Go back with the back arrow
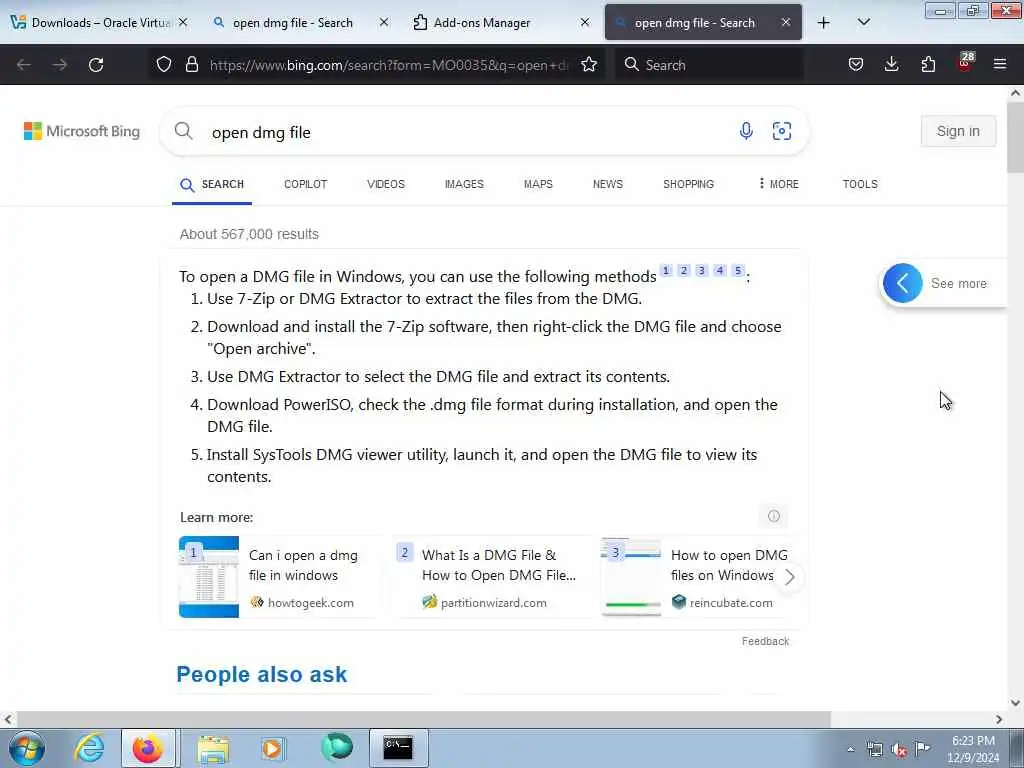This screenshot has height=768, width=1024. coord(24,65)
